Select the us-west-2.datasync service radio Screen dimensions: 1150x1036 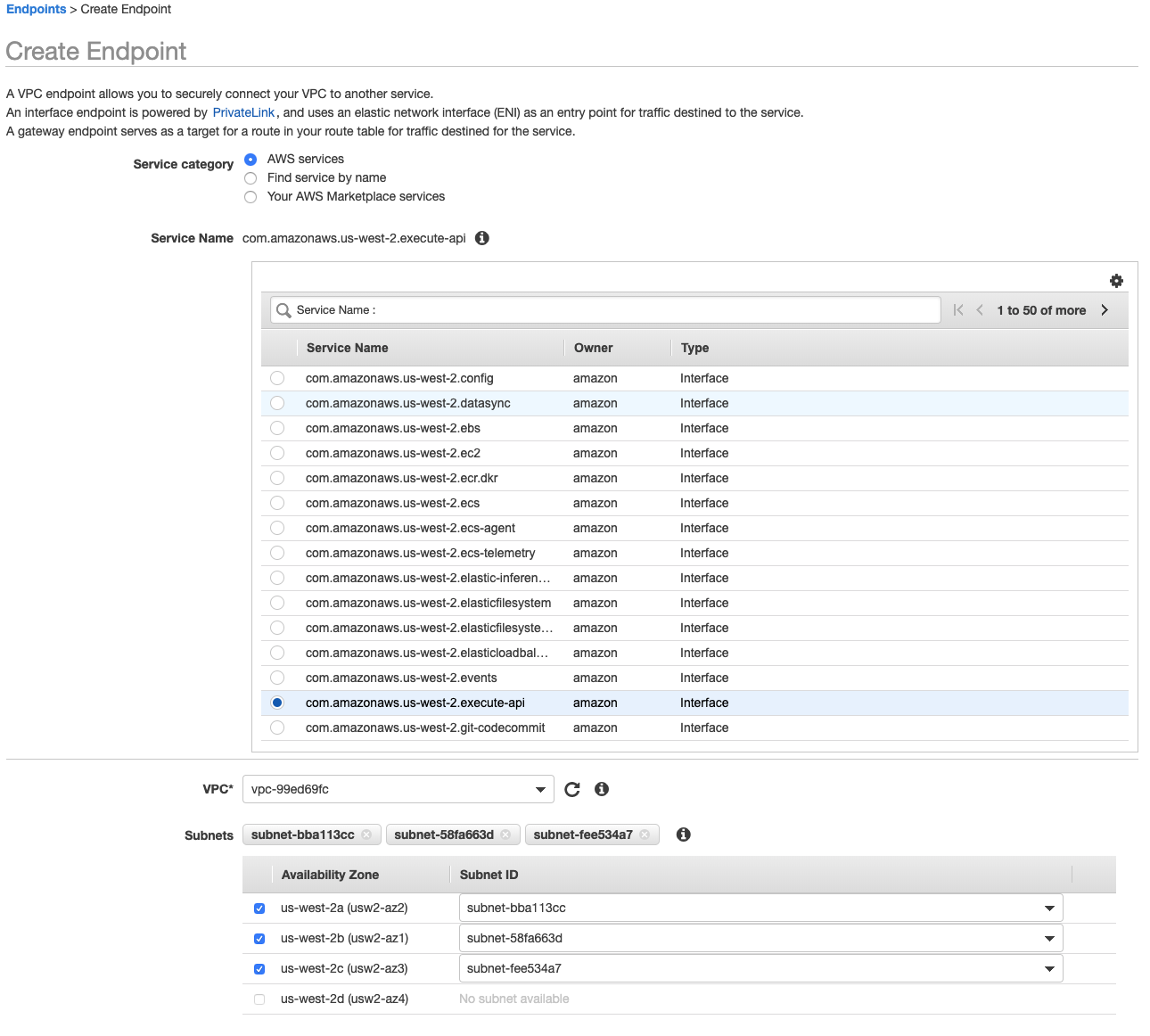277,403
